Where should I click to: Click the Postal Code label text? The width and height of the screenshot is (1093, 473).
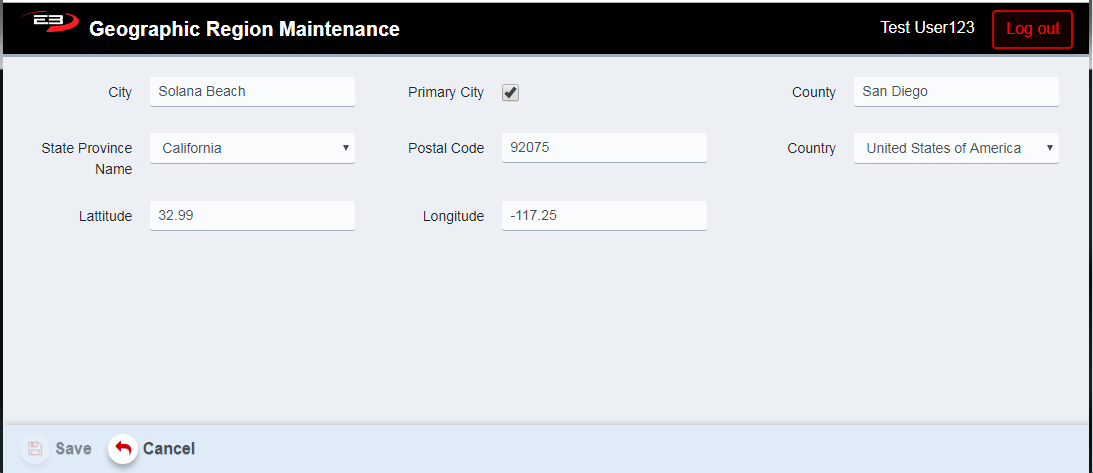tap(445, 148)
